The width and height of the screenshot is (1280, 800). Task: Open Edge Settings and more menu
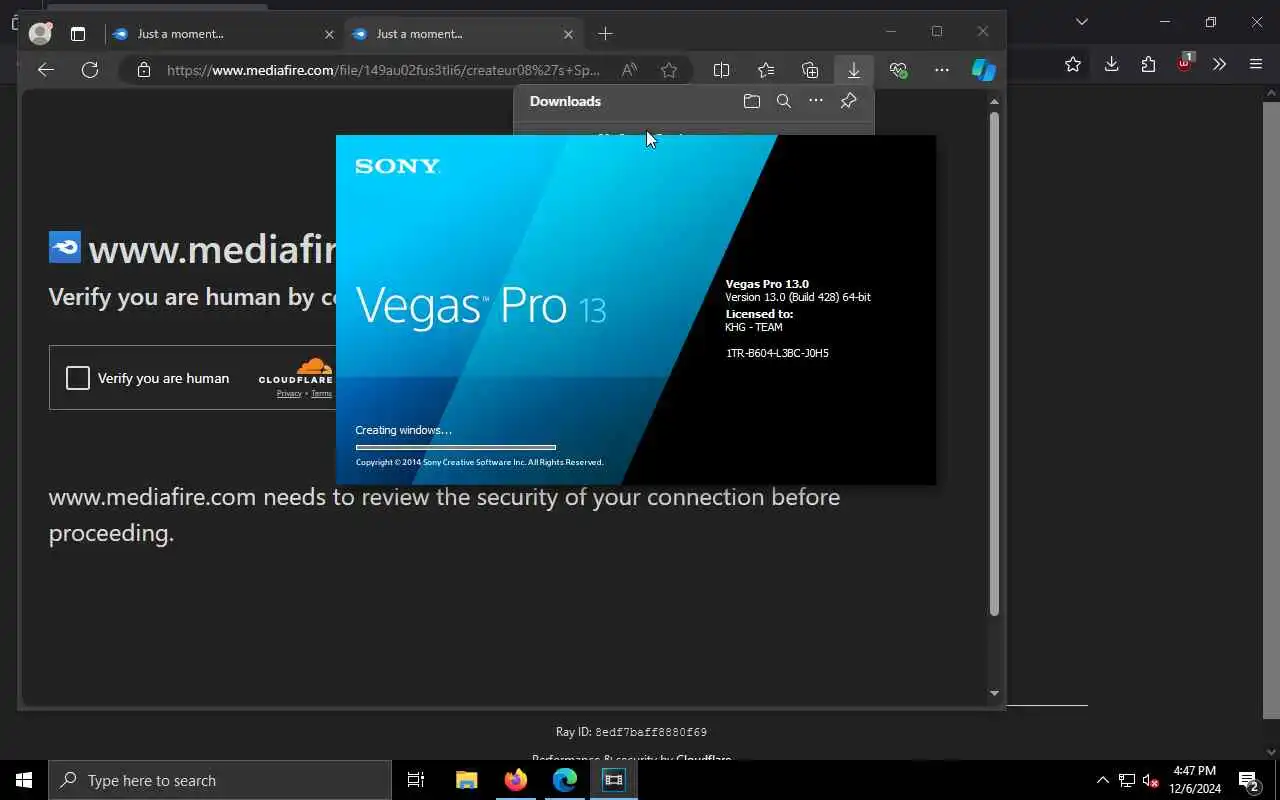942,70
